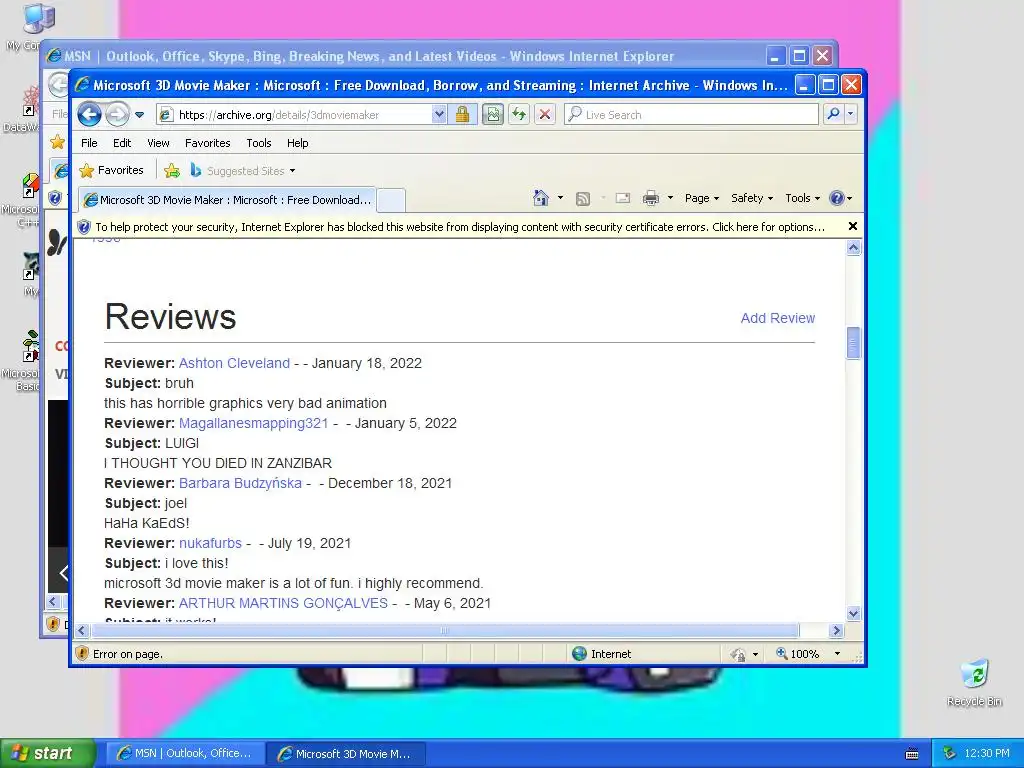Open reviewer Ashton Cleveland's profile
This screenshot has height=768, width=1024.
tap(234, 363)
